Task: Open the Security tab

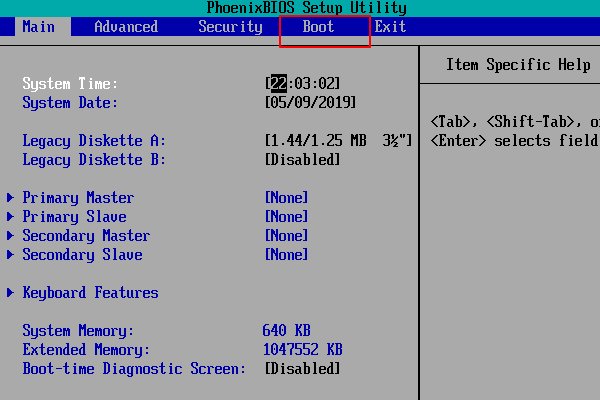Action: 230,27
